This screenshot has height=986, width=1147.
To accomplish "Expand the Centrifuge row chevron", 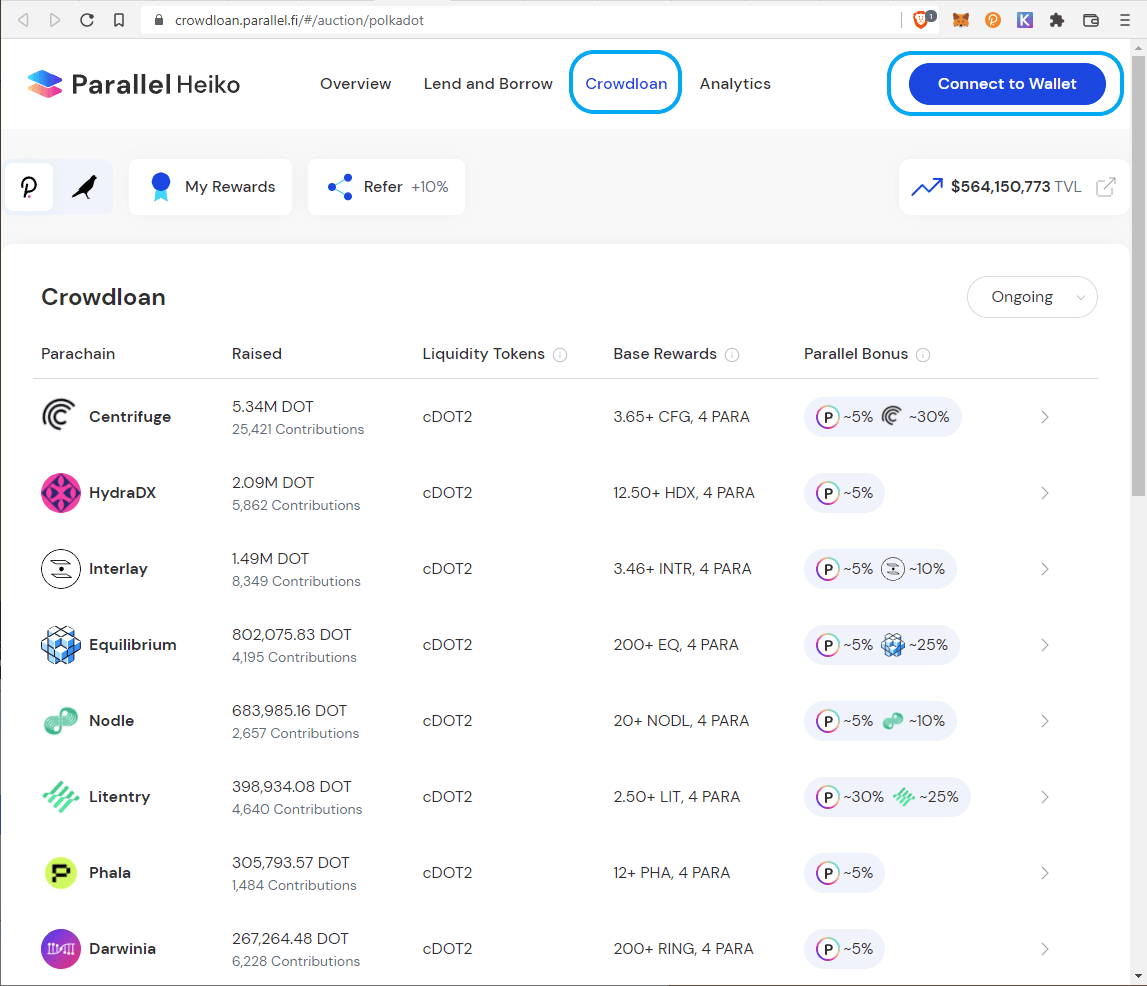I will pos(1045,417).
